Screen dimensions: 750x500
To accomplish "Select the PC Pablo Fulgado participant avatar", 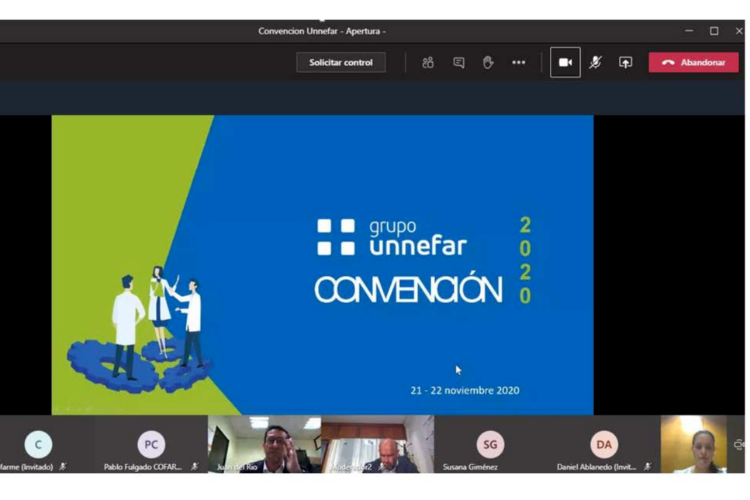I will coord(151,444).
